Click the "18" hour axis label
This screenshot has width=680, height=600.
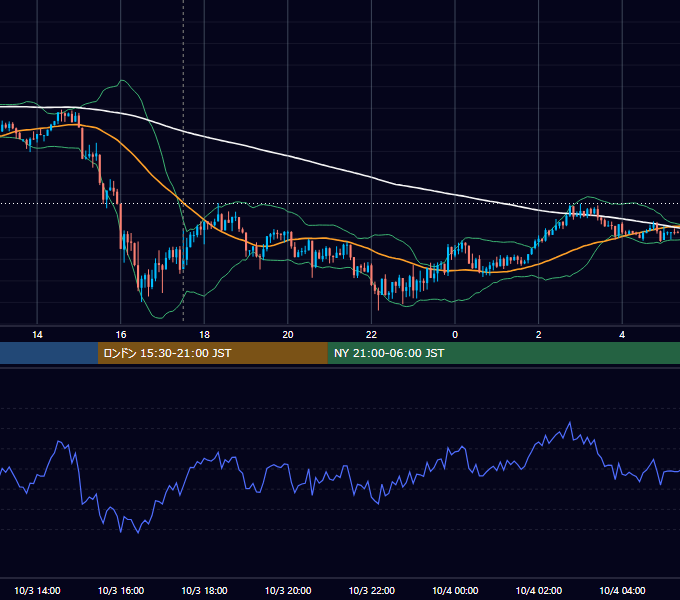click(204, 335)
